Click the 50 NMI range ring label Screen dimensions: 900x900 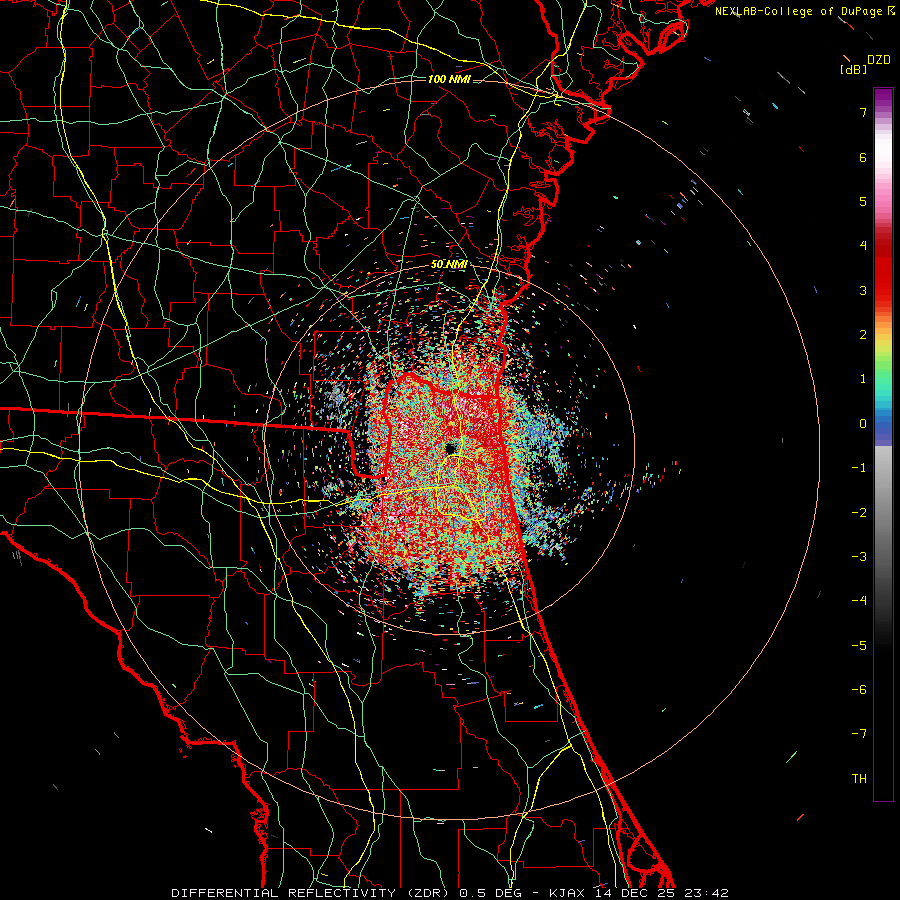coord(449,265)
